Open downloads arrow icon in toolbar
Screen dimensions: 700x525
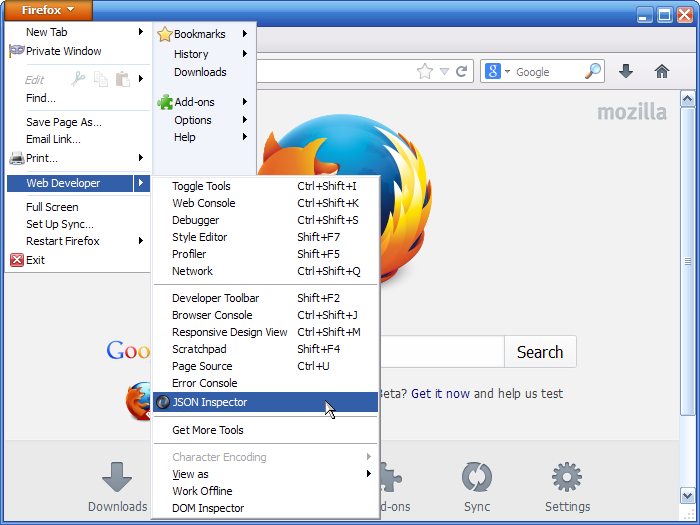626,71
